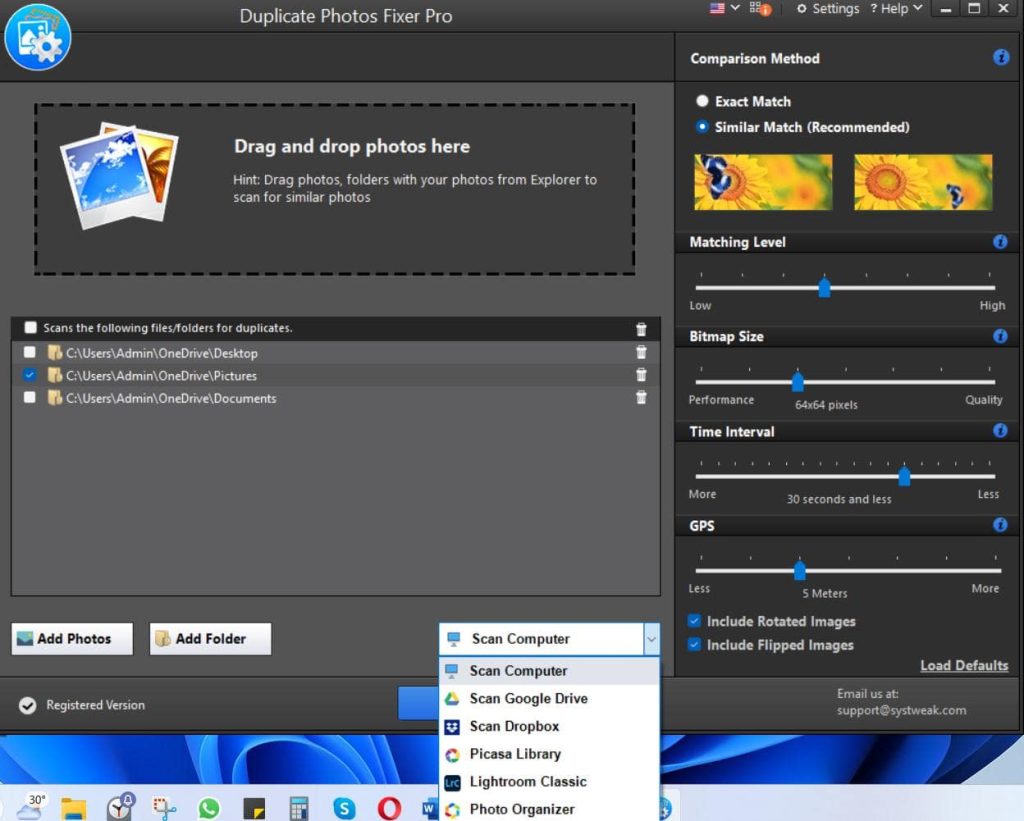Open the clock alarm app in taskbar
Screen dimensions: 1024x821
coord(120,807)
